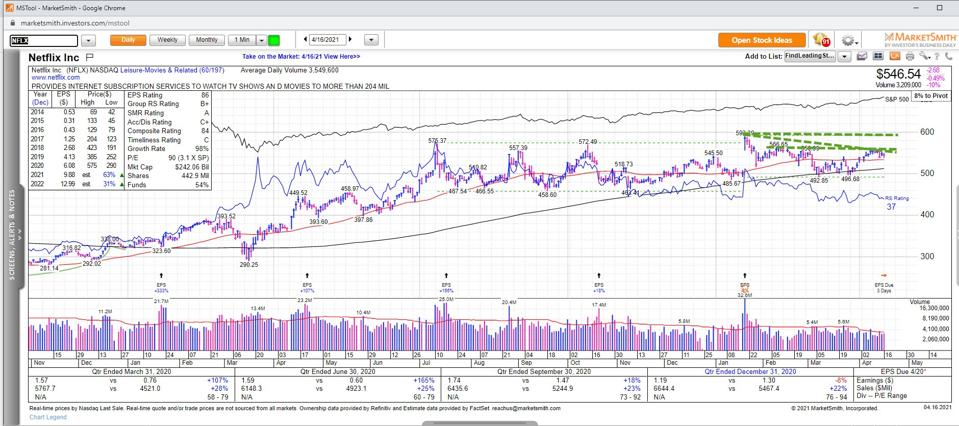Click the Open Stock Ideas button
The image size is (959, 426).
pyautogui.click(x=761, y=40)
